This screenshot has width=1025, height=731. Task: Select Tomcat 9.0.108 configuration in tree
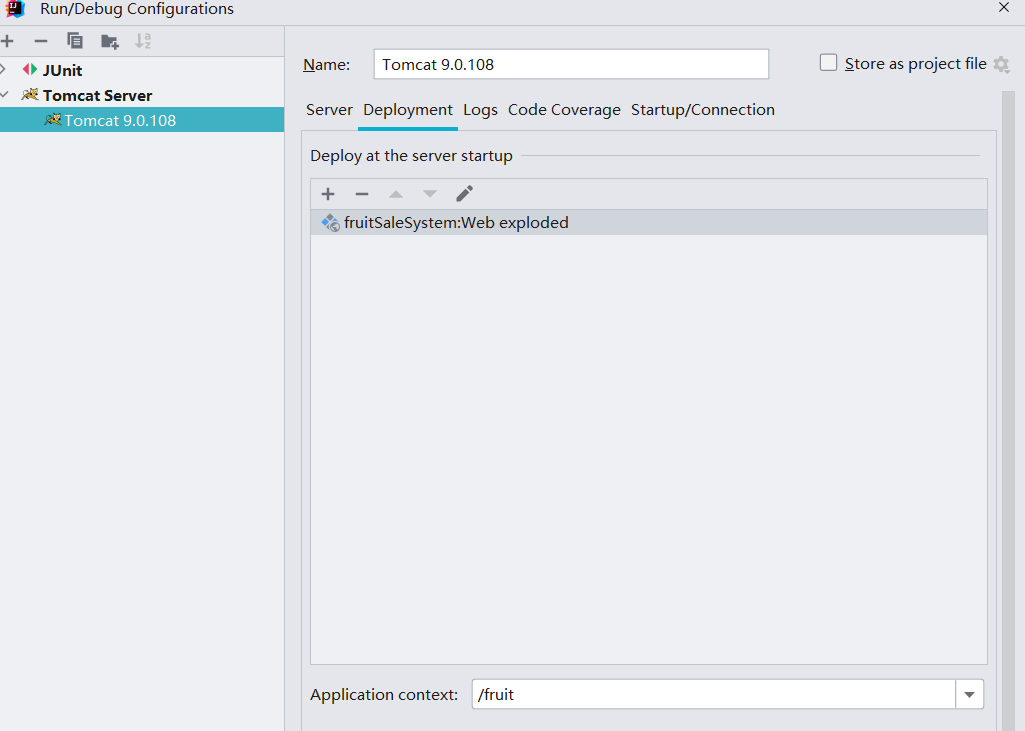(119, 121)
